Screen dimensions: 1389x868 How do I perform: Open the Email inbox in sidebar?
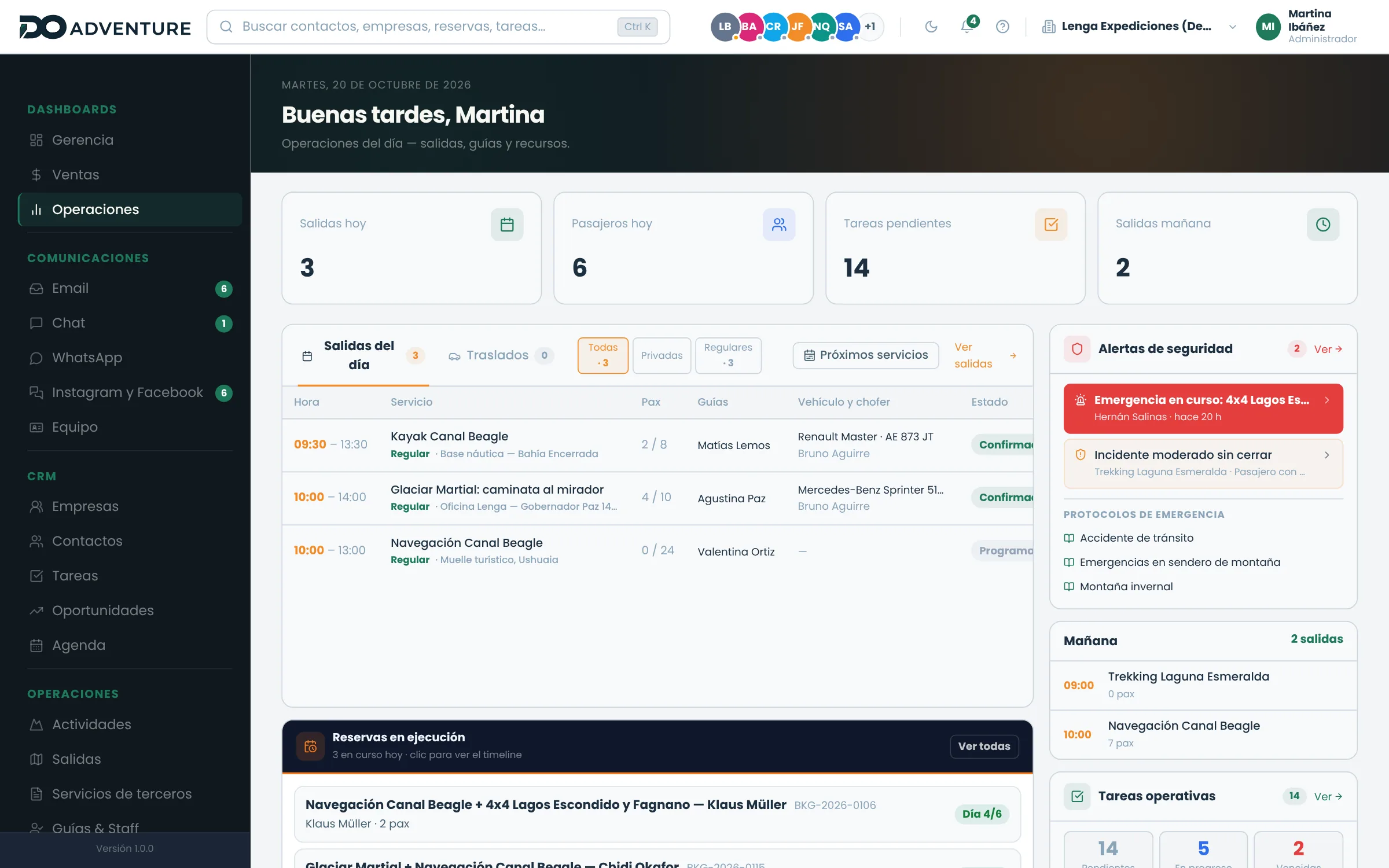(x=130, y=288)
